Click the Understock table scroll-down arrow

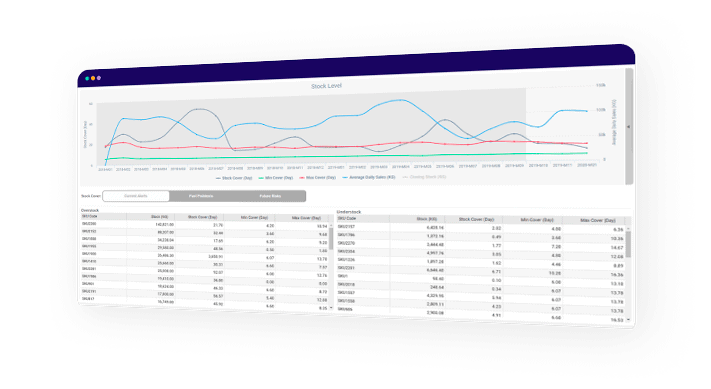[x=628, y=320]
